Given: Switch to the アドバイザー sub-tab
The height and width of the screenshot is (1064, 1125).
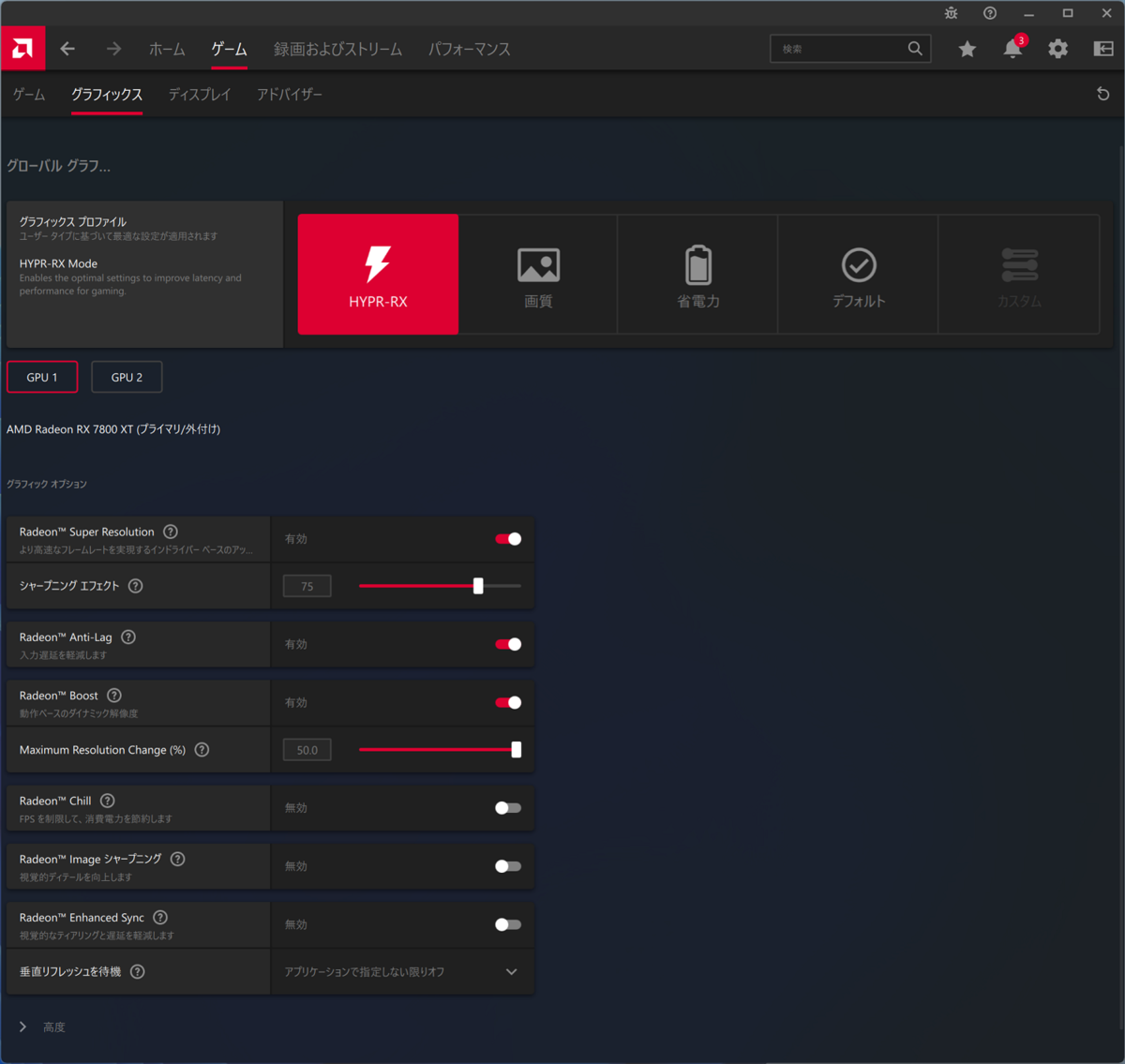Looking at the screenshot, I should pyautogui.click(x=290, y=95).
